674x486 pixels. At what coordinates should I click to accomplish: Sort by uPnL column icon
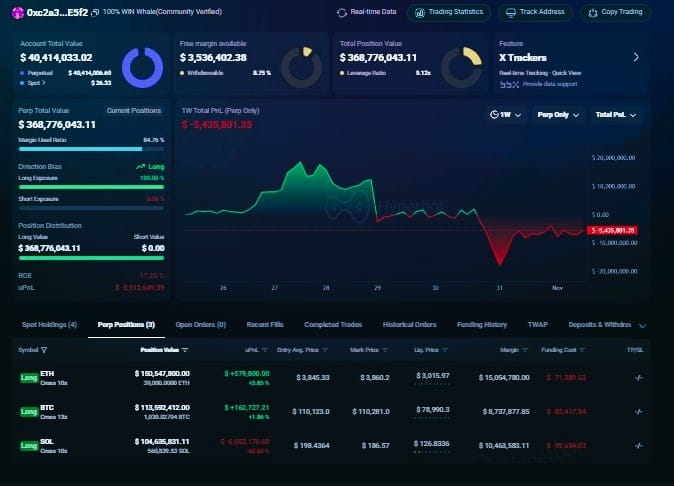click(265, 350)
